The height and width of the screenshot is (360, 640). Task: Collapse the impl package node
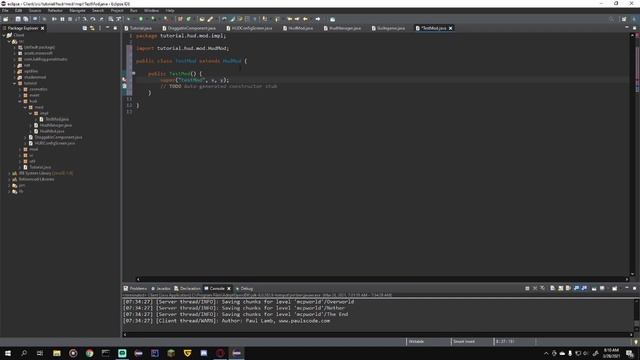31,113
